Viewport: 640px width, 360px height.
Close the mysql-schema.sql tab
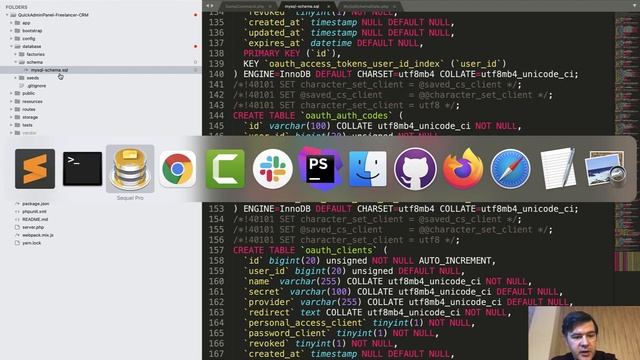coord(329,7)
